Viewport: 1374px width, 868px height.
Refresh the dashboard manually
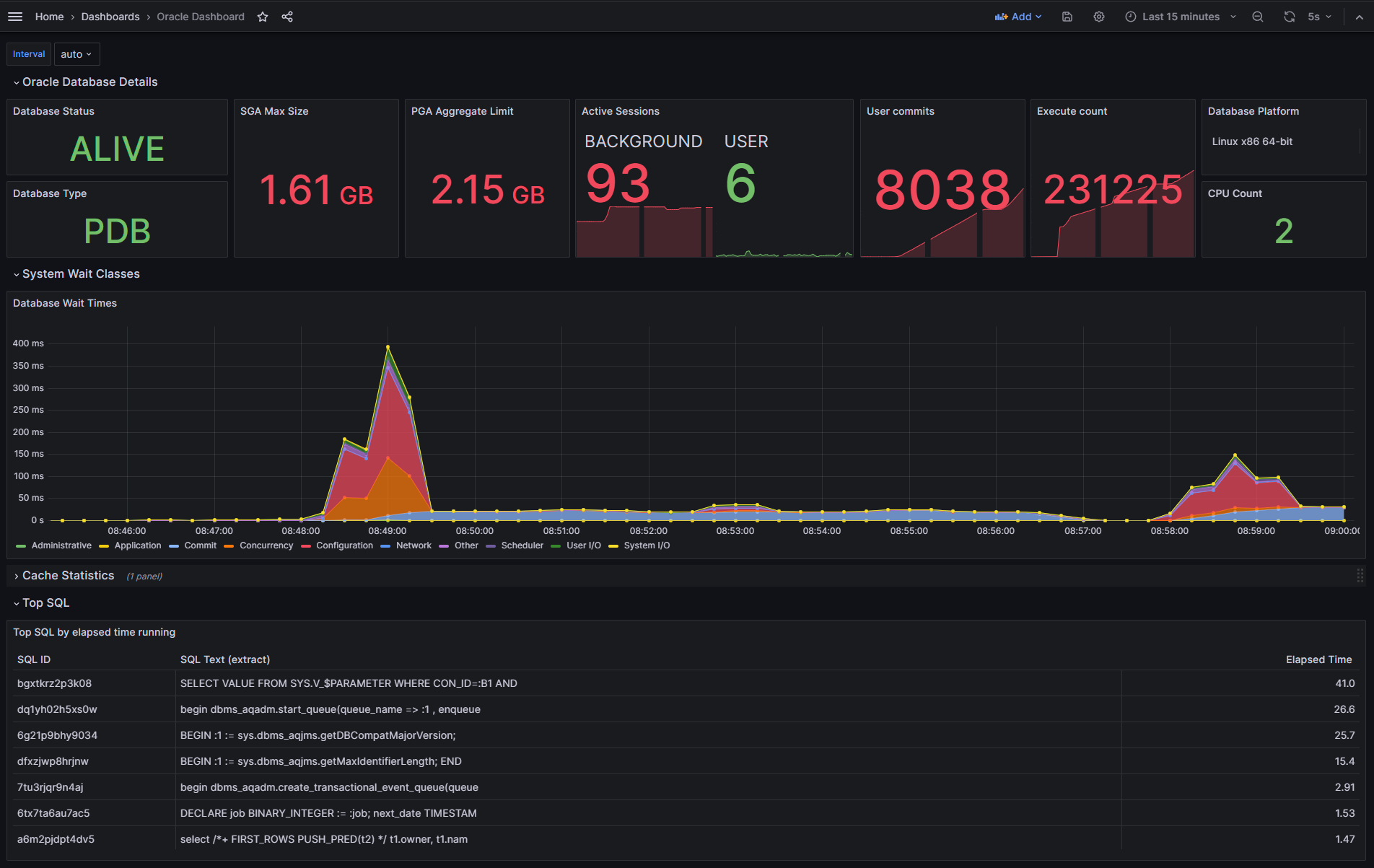1289,17
